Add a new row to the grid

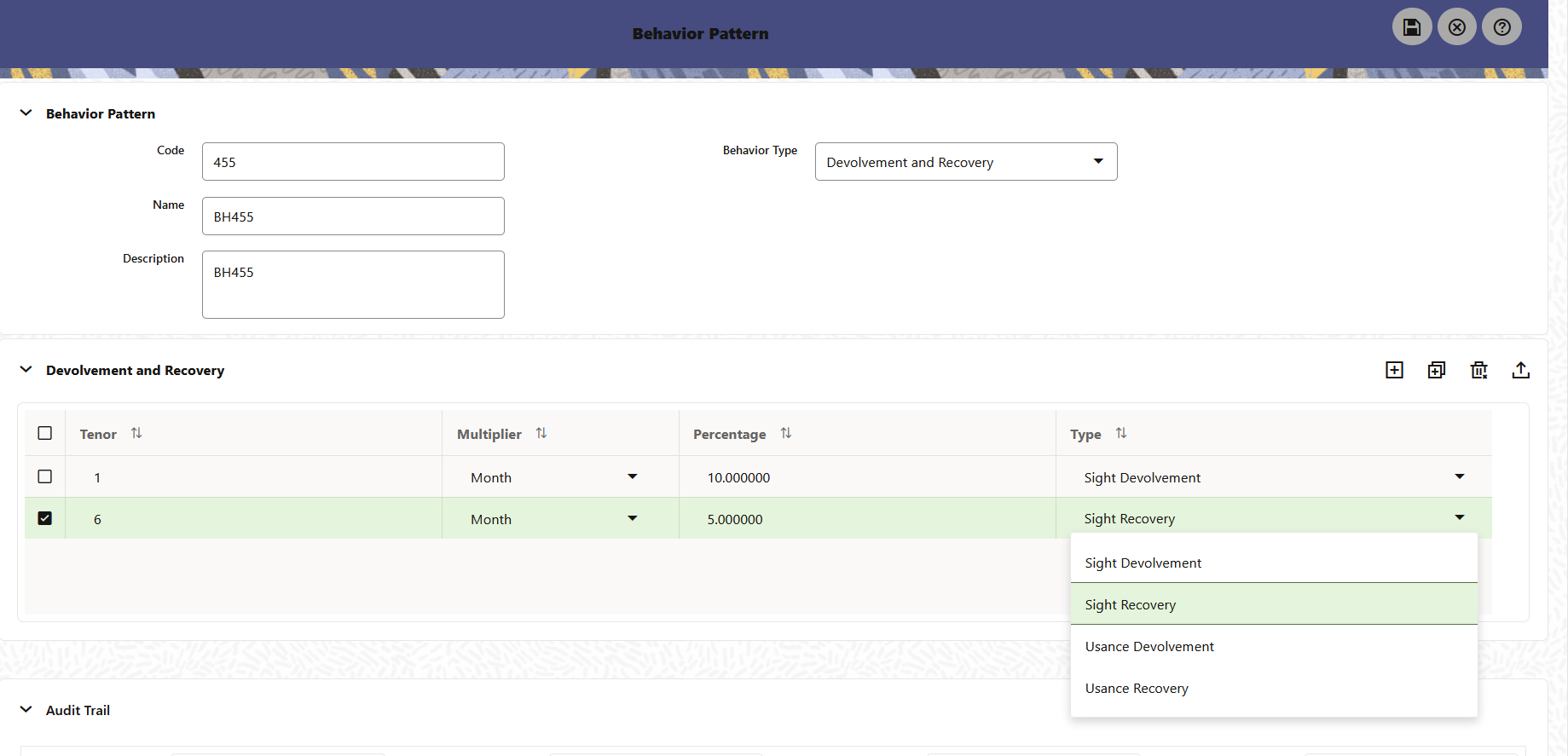1395,370
